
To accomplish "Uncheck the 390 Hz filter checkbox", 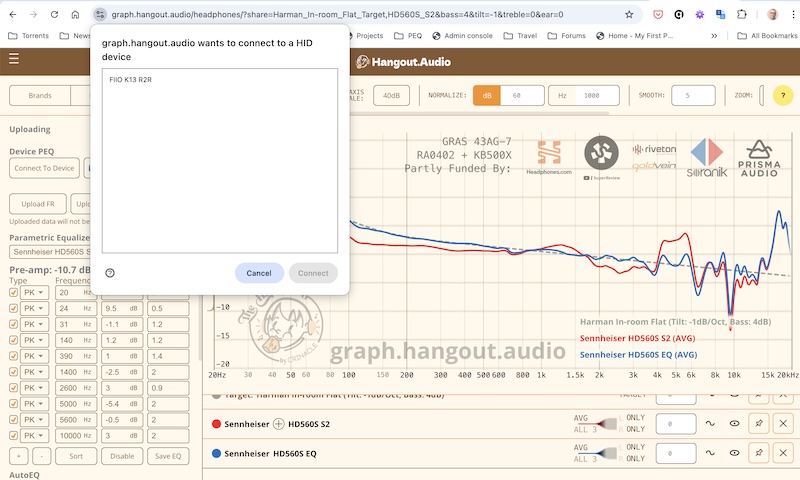I will point(13,356).
